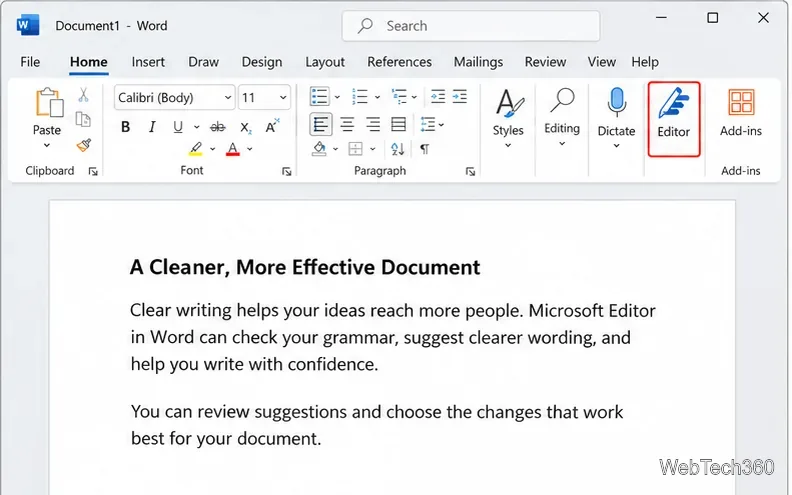Click the Search box in title bar
This screenshot has width=792, height=495.
pyautogui.click(x=471, y=26)
